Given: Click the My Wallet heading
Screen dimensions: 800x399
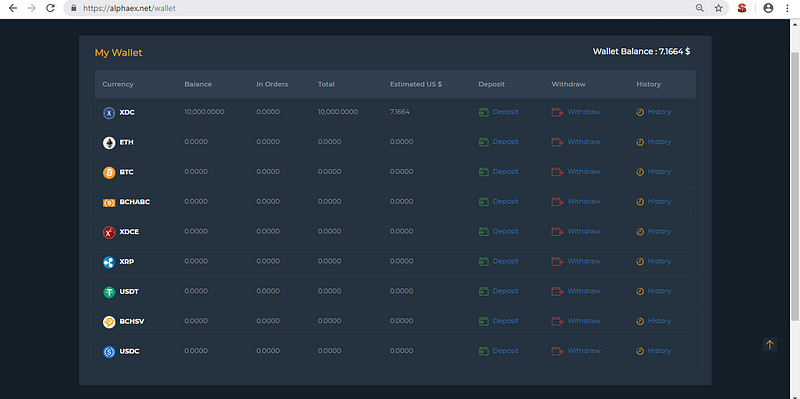Looking at the screenshot, I should tap(118, 53).
